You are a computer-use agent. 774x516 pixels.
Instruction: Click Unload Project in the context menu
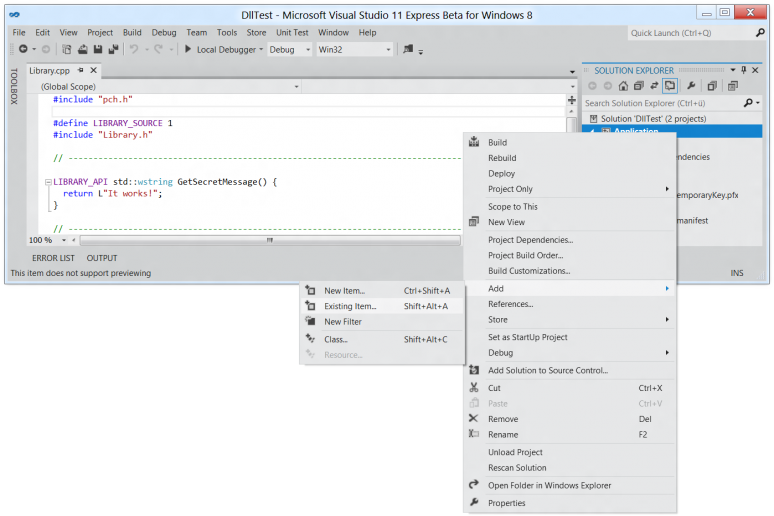pyautogui.click(x=570, y=452)
